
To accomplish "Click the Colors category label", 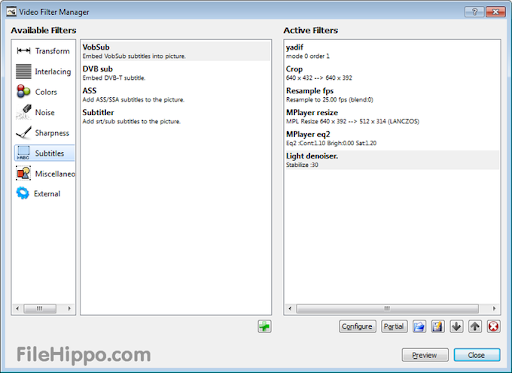I will click(46, 92).
